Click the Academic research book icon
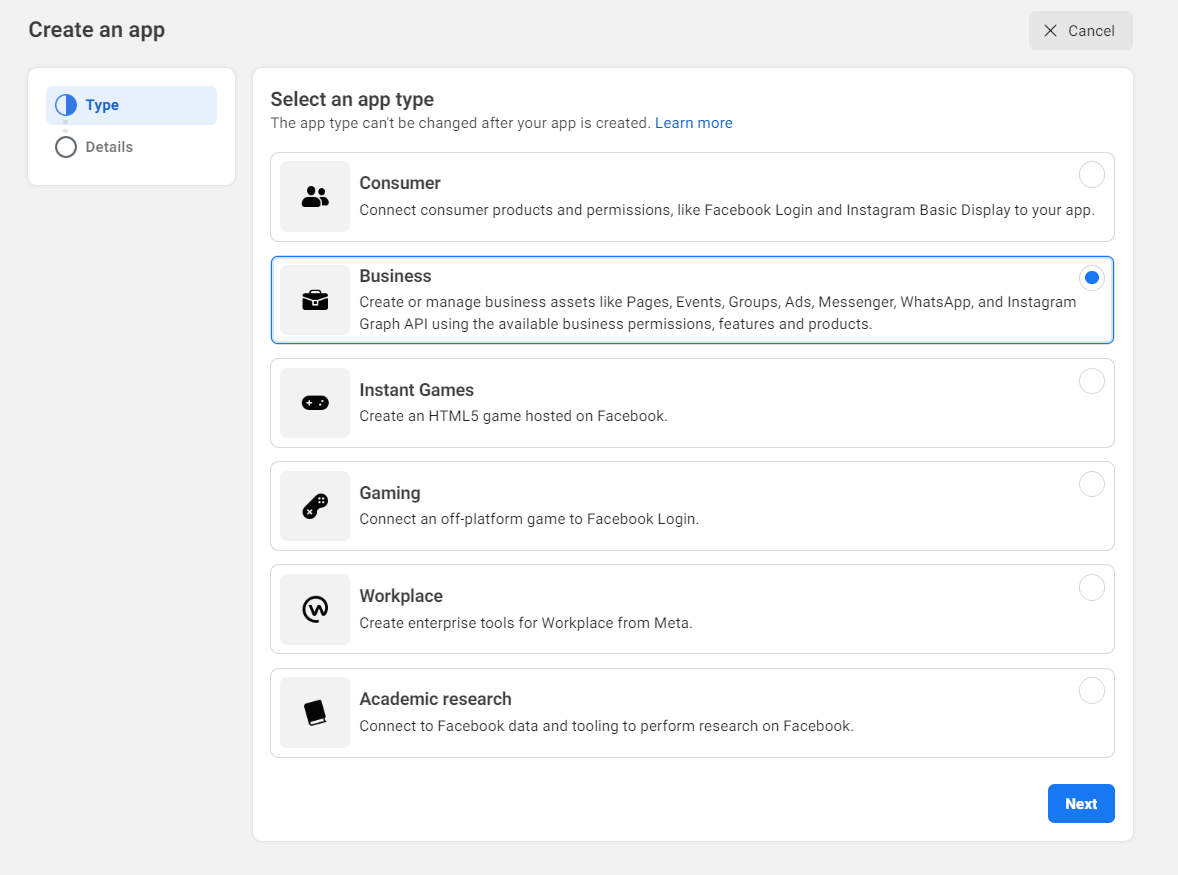The height and width of the screenshot is (875, 1178). (x=315, y=712)
